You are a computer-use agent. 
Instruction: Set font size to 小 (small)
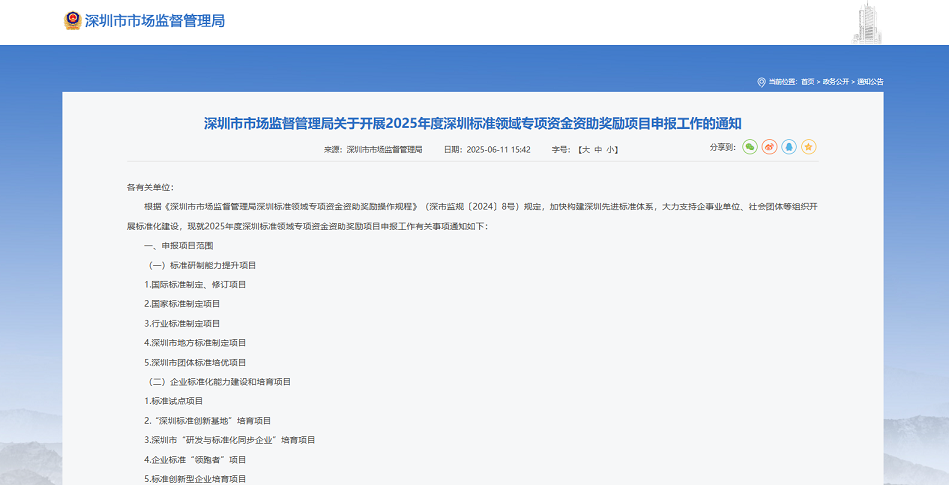point(611,149)
